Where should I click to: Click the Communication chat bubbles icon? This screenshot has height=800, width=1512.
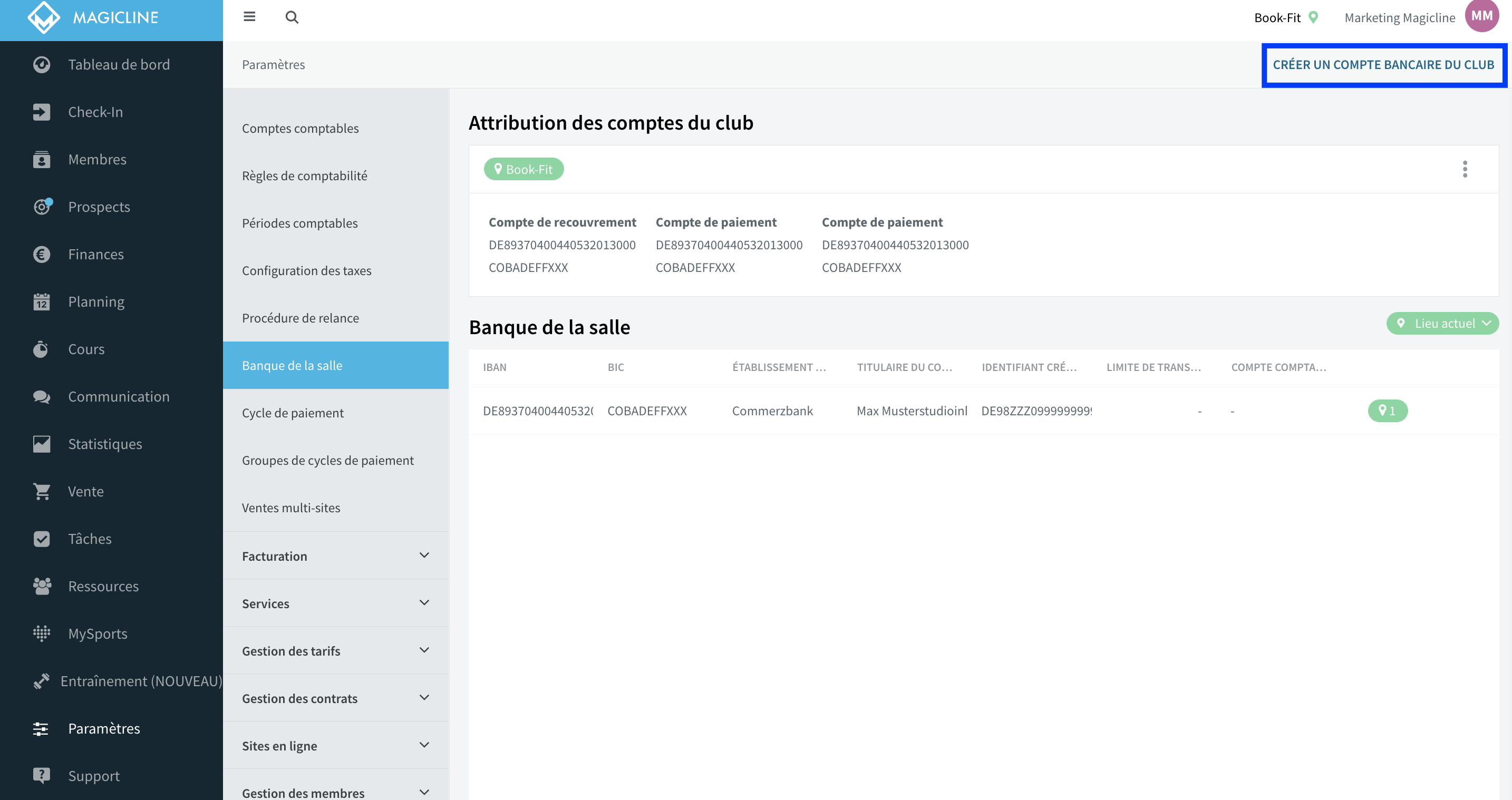[42, 397]
